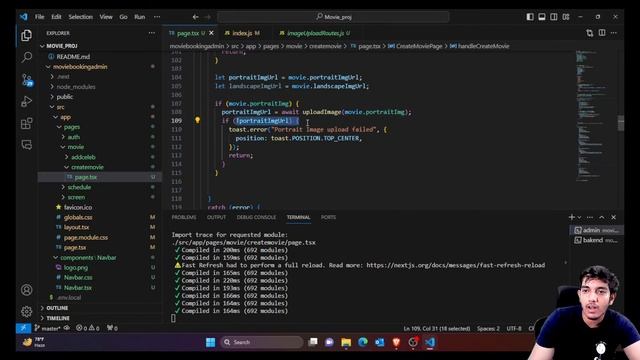Collapse the MOVIE_PROJ root folder
640x360 pixels.
point(62,46)
